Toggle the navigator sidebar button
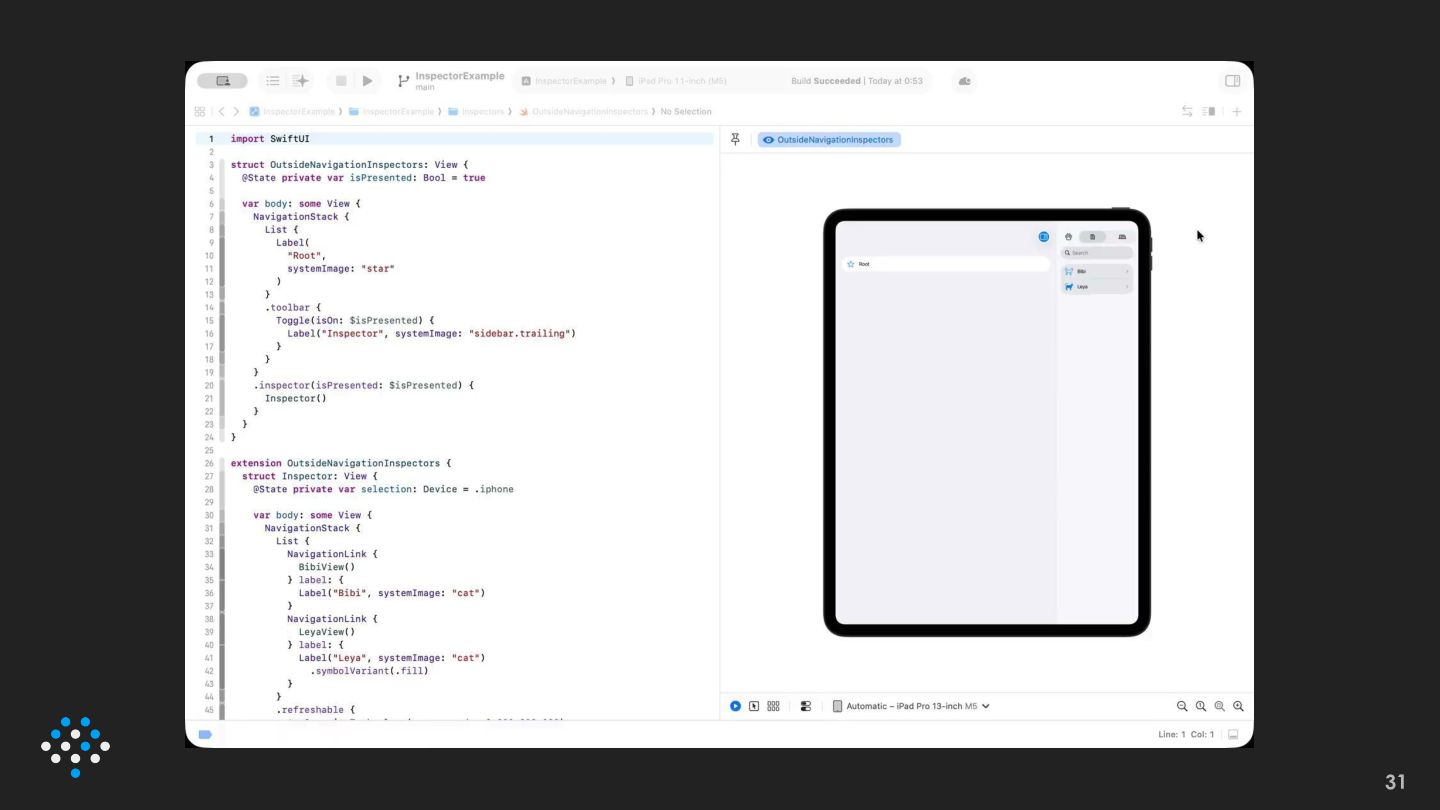 coord(222,81)
